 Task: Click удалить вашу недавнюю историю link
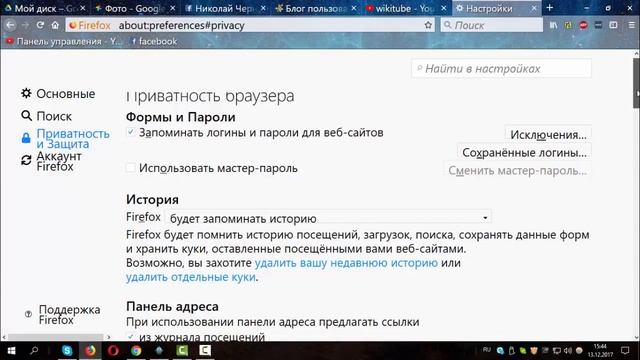(346, 262)
